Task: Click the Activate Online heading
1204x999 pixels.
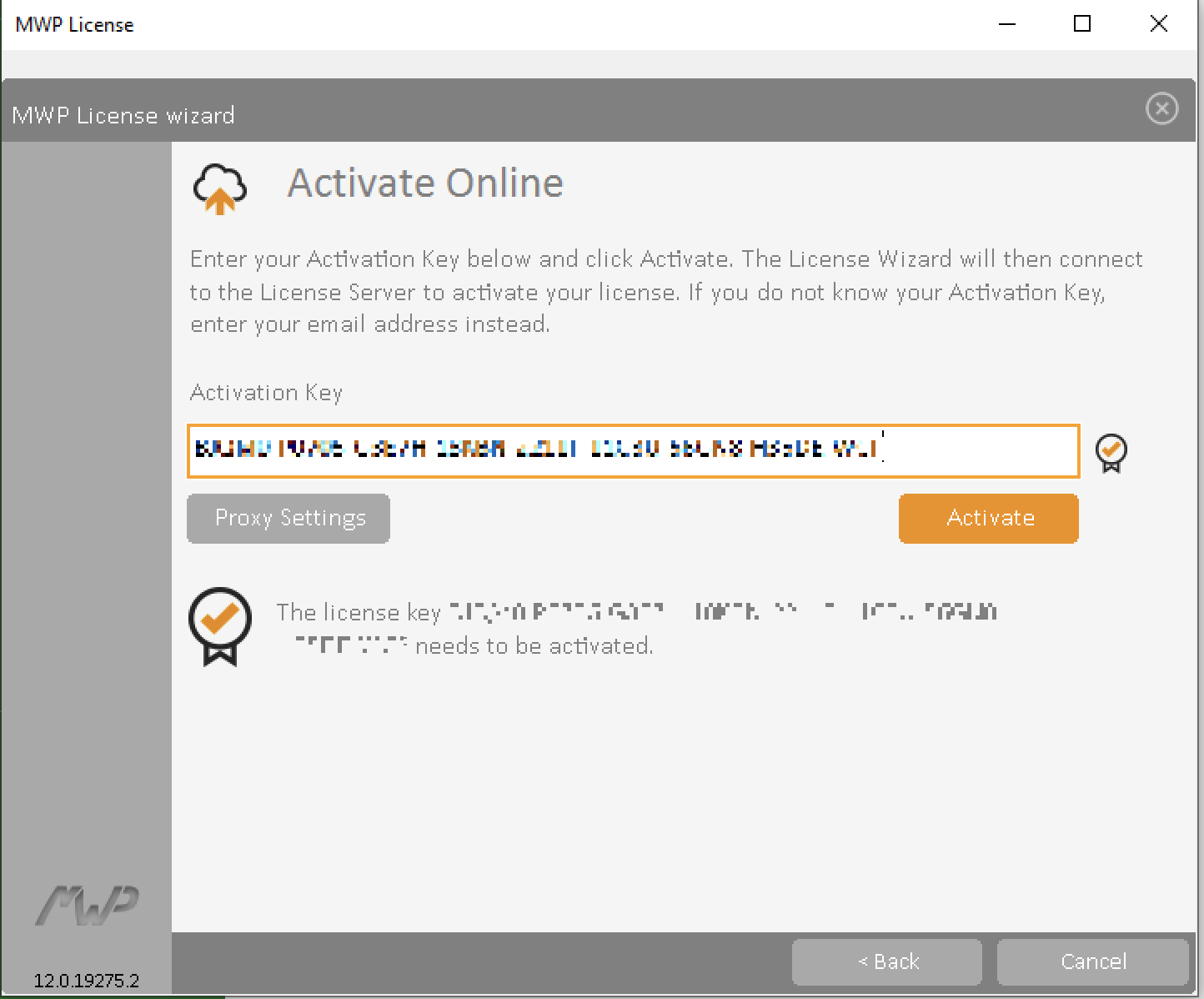Action: (425, 183)
